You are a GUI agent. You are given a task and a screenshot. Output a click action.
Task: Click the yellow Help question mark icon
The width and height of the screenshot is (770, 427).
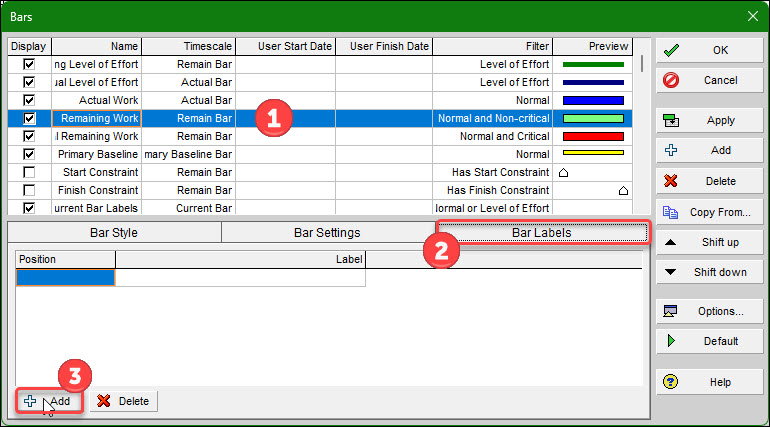(x=670, y=382)
